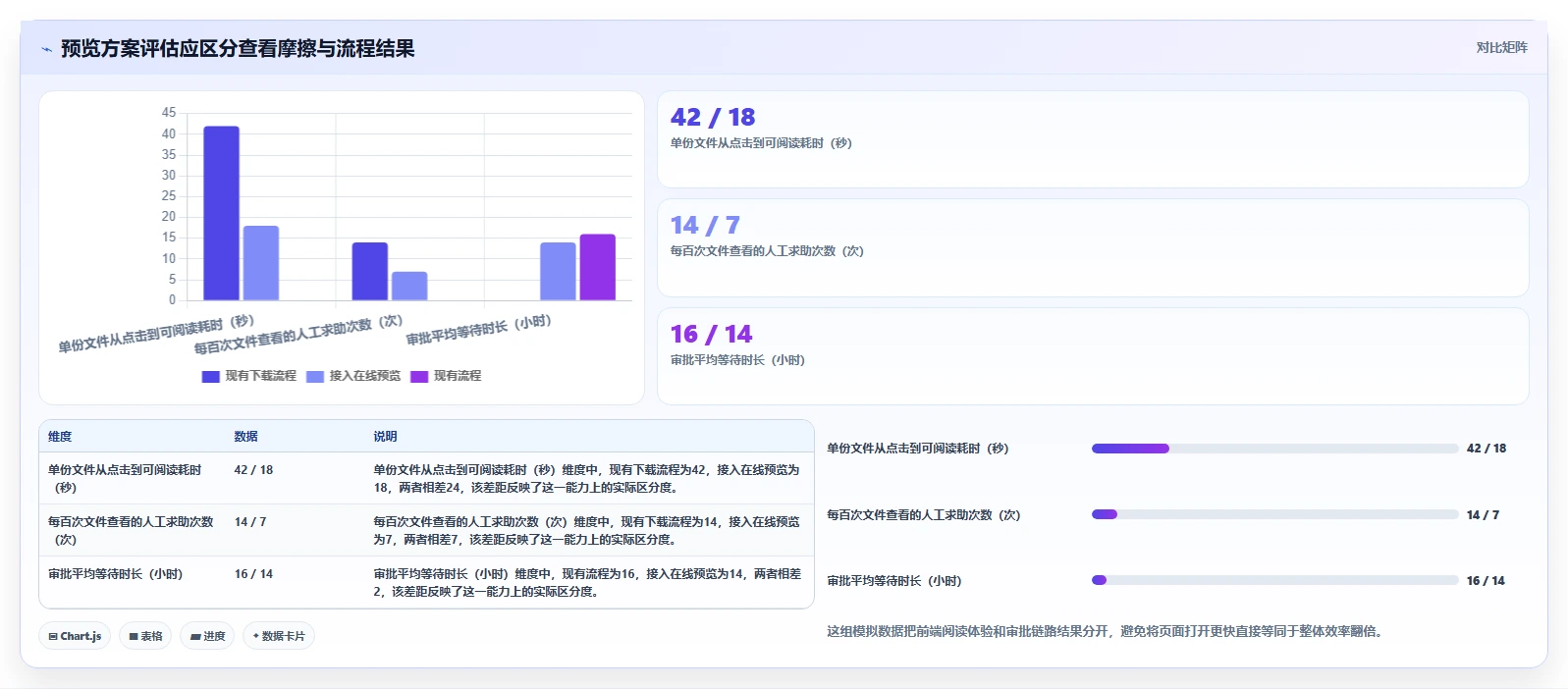
Task: Click the 数据卡片 tag chip
Action: 279,636
